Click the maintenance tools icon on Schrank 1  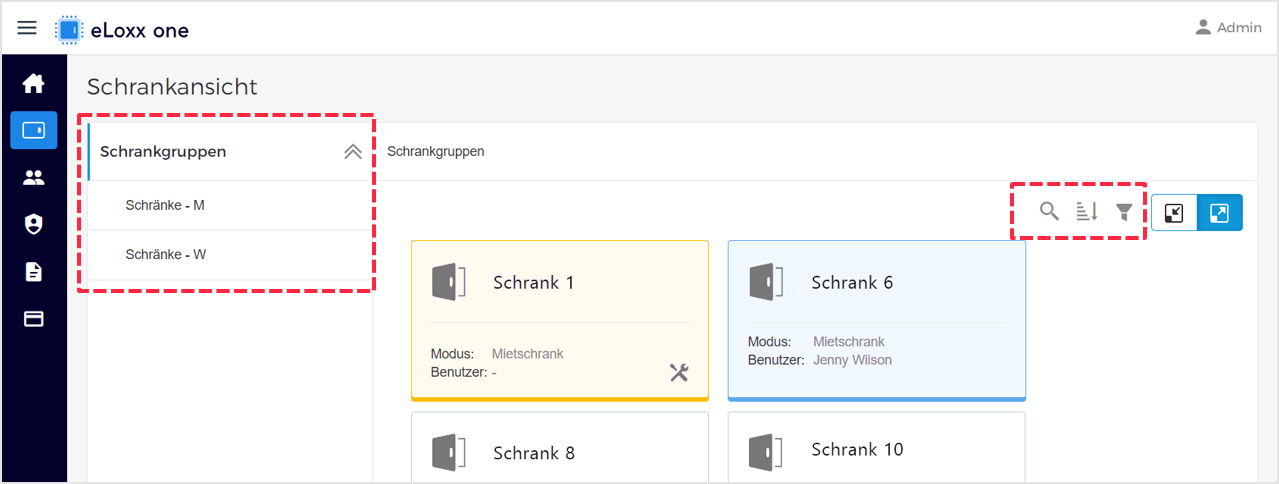[679, 373]
